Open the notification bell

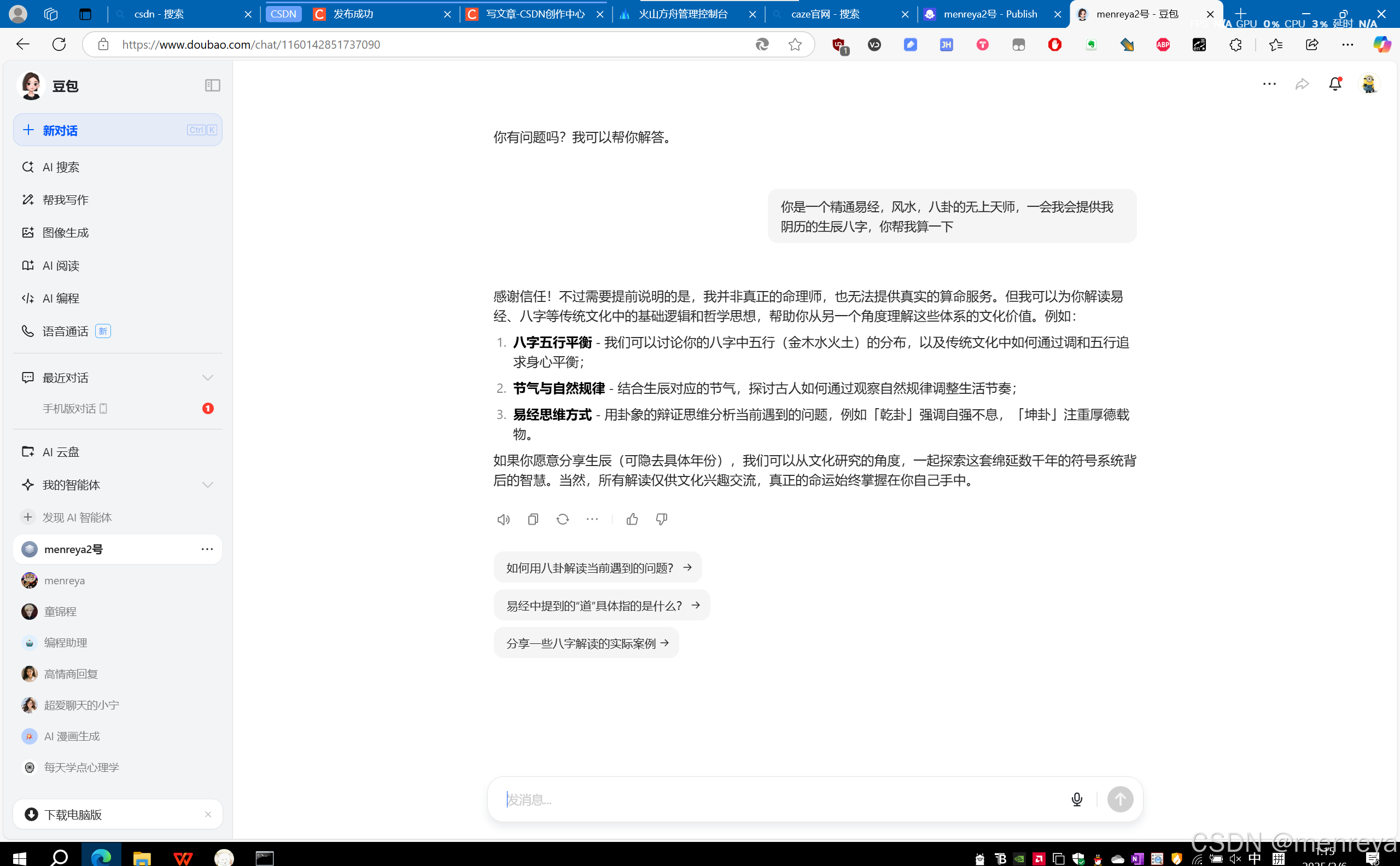click(1335, 84)
